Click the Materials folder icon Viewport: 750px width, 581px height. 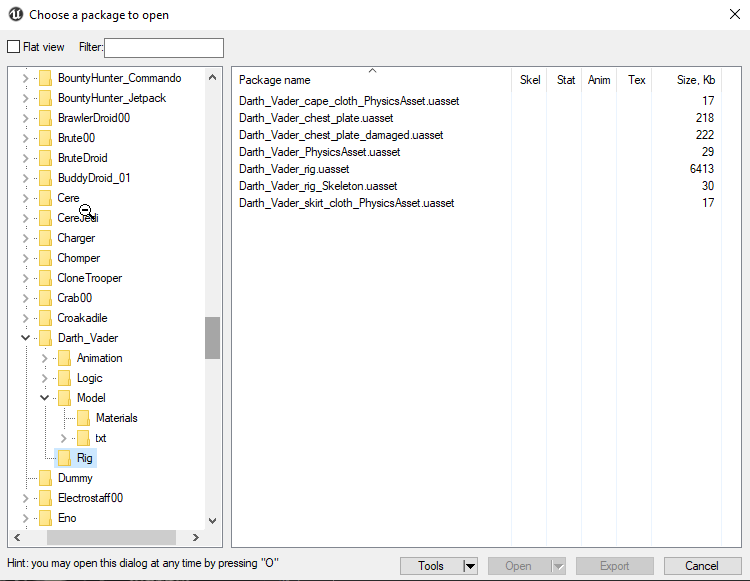83,418
